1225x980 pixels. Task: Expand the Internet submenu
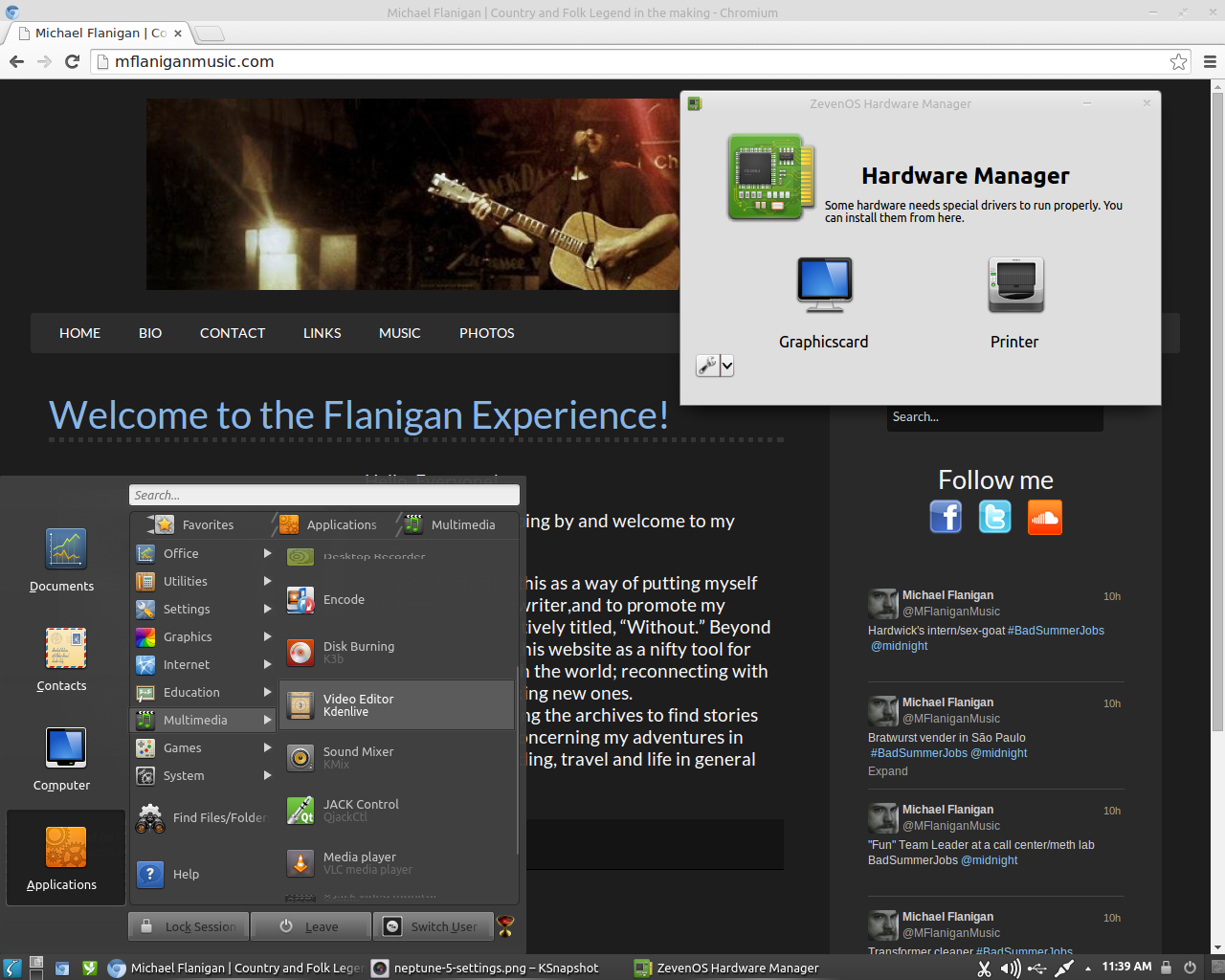(x=204, y=664)
